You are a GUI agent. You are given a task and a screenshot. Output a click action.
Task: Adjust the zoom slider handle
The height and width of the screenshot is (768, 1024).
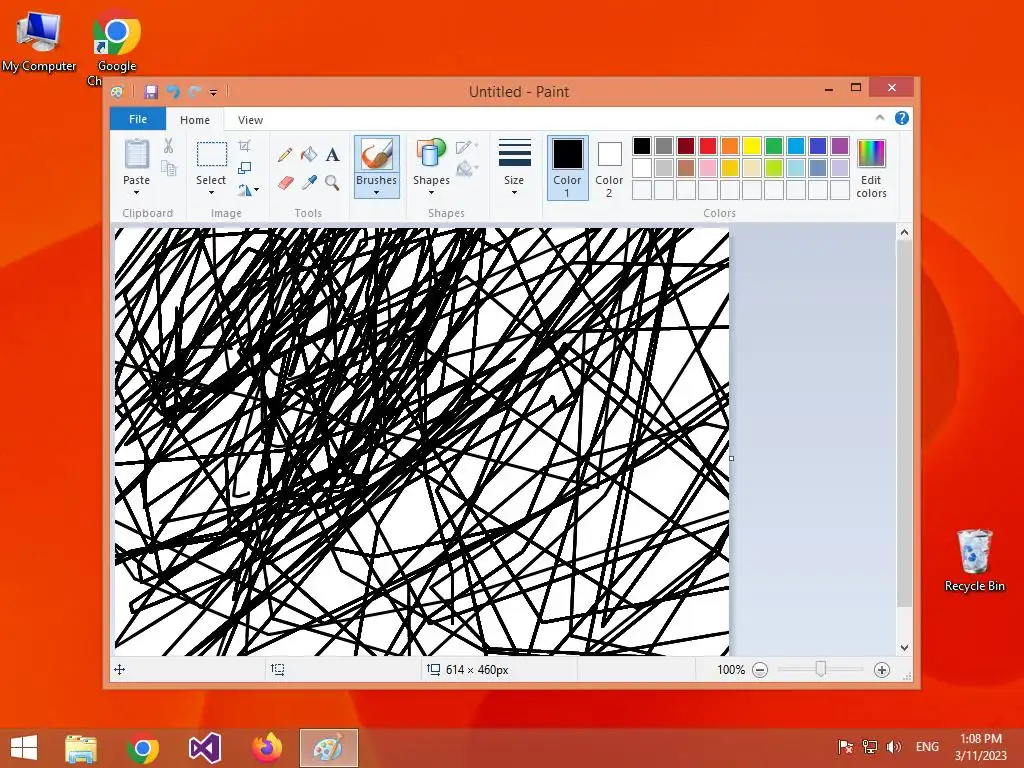click(x=821, y=669)
